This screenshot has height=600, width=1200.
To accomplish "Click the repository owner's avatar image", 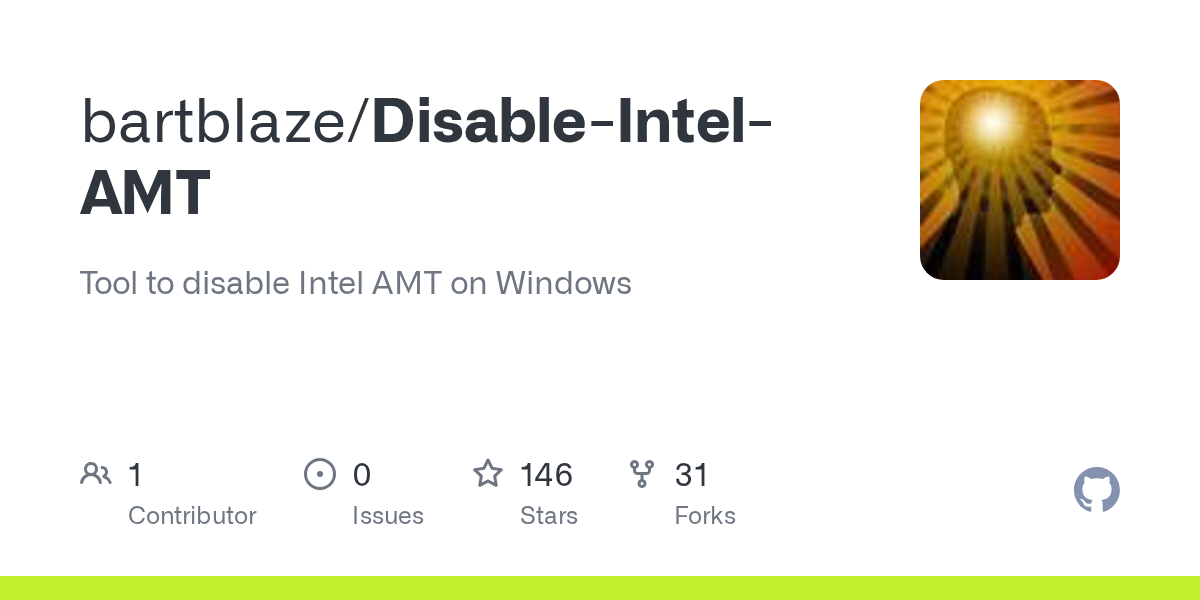I will point(1019,180).
